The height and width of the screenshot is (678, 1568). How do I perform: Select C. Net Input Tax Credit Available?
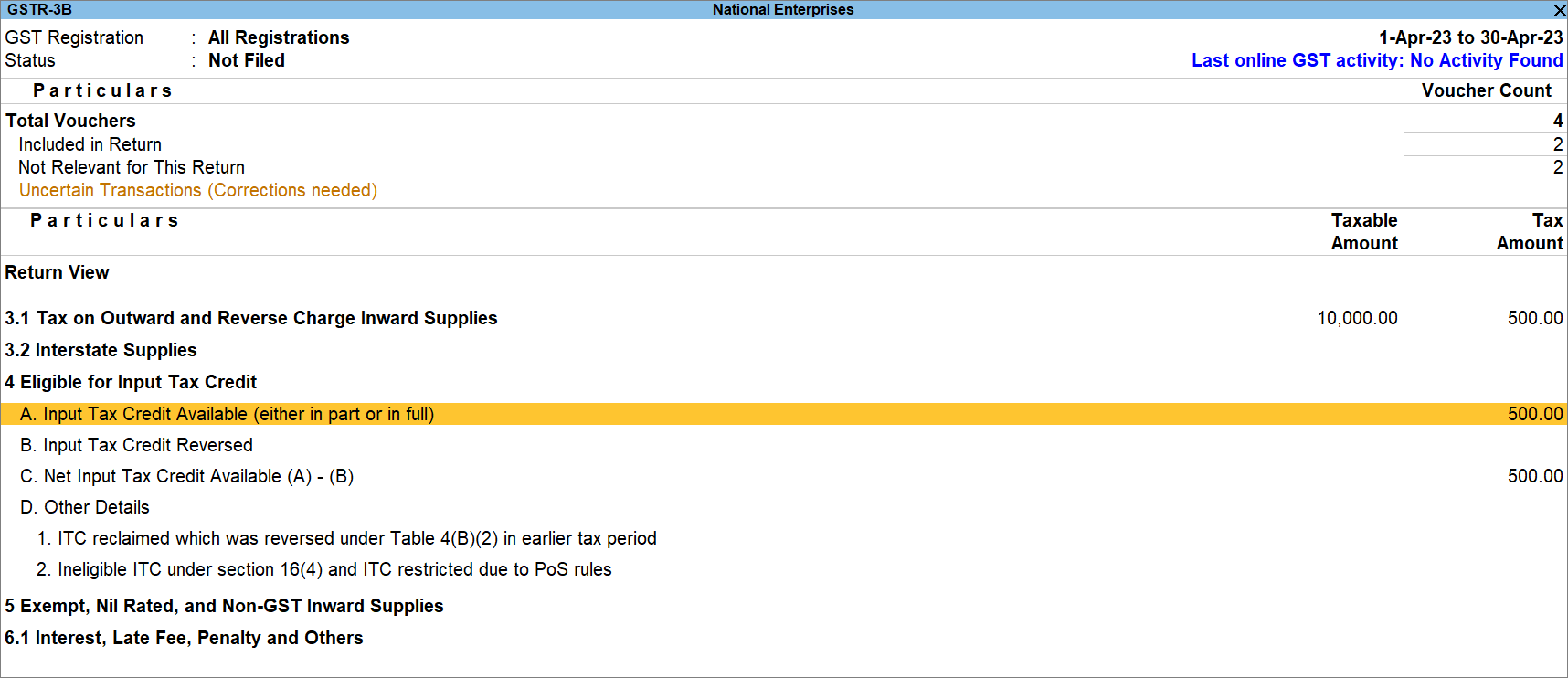coord(186,476)
